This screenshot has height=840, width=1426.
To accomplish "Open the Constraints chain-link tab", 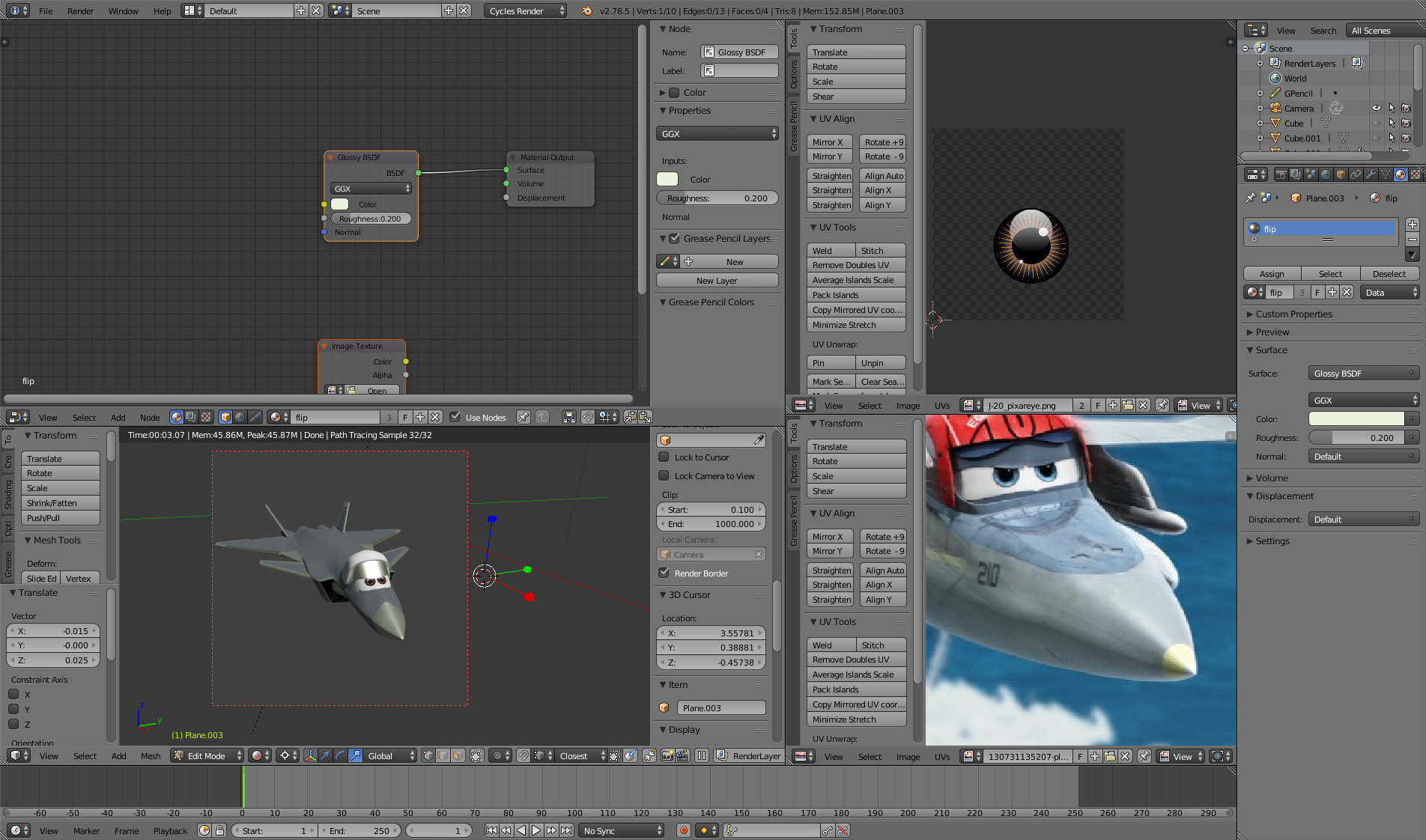I will [1356, 174].
